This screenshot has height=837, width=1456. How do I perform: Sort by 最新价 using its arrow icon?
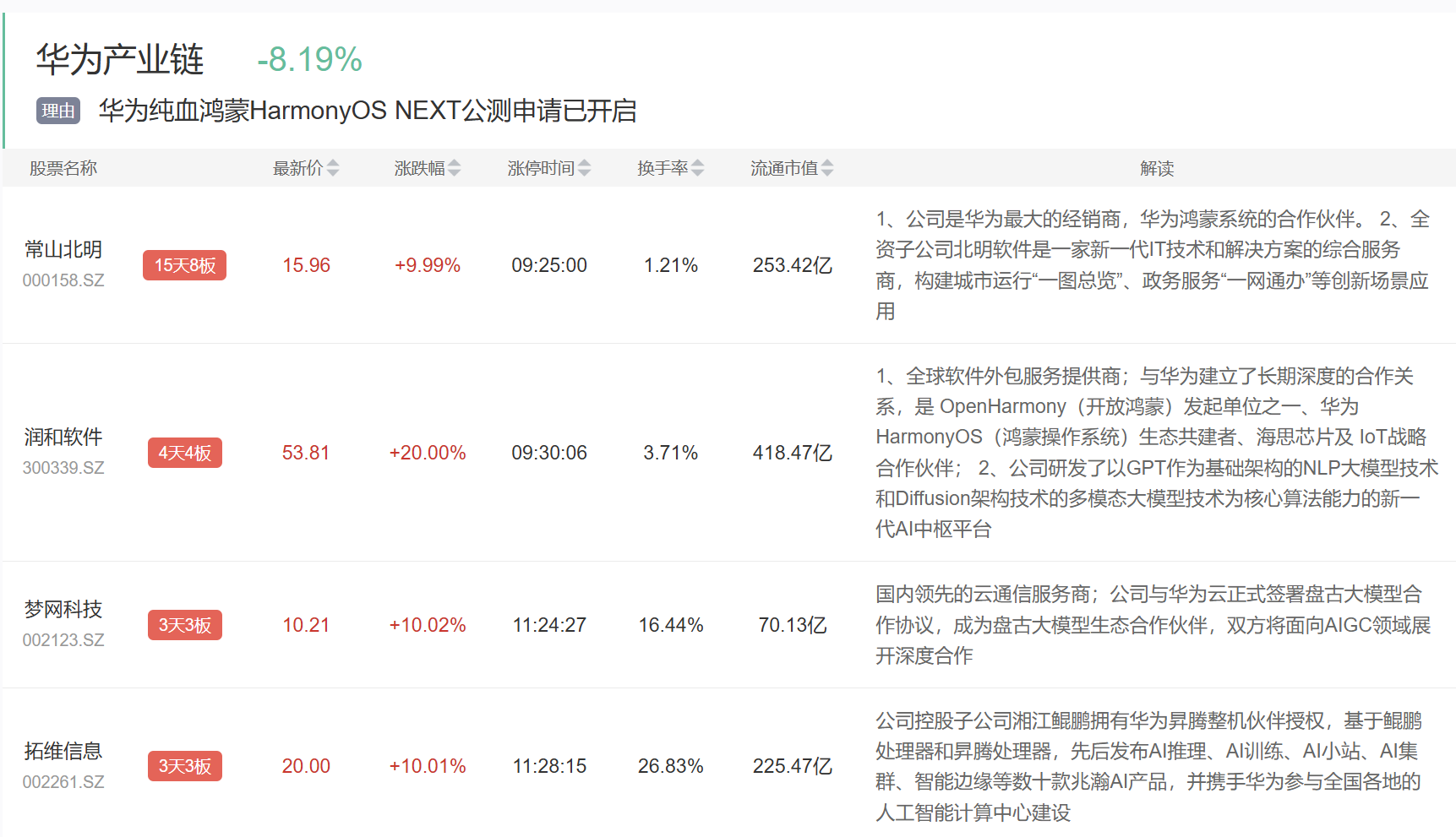pos(333,168)
